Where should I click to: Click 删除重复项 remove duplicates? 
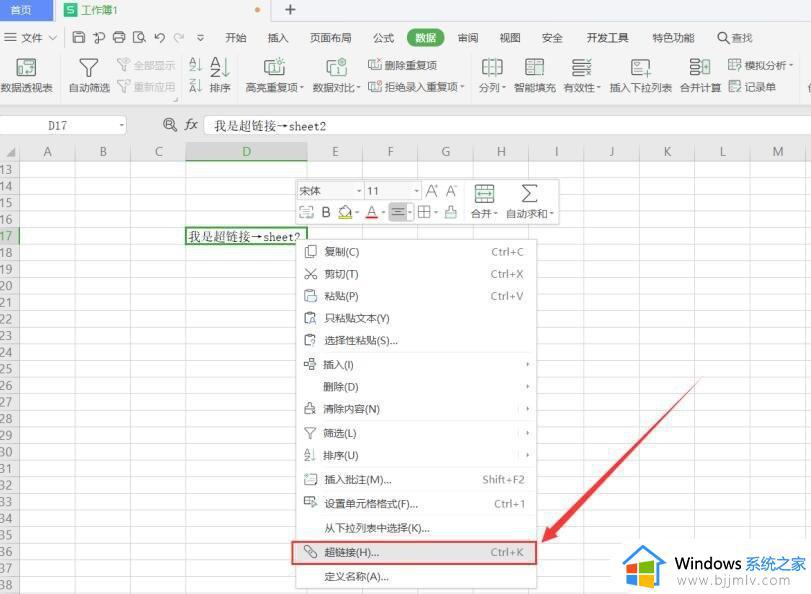coord(402,65)
